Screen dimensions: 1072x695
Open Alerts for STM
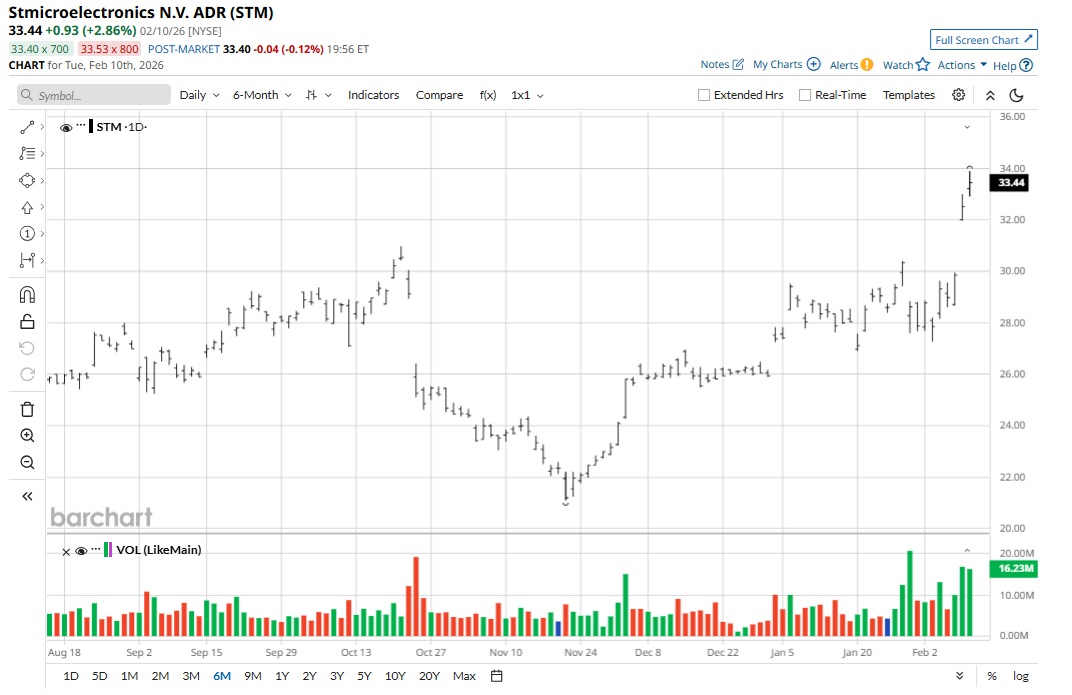851,65
